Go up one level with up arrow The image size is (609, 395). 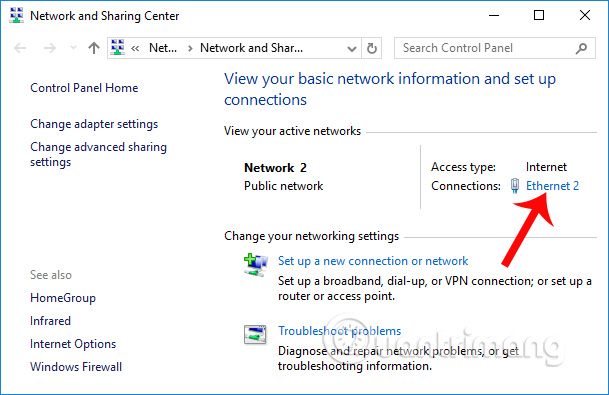click(94, 48)
